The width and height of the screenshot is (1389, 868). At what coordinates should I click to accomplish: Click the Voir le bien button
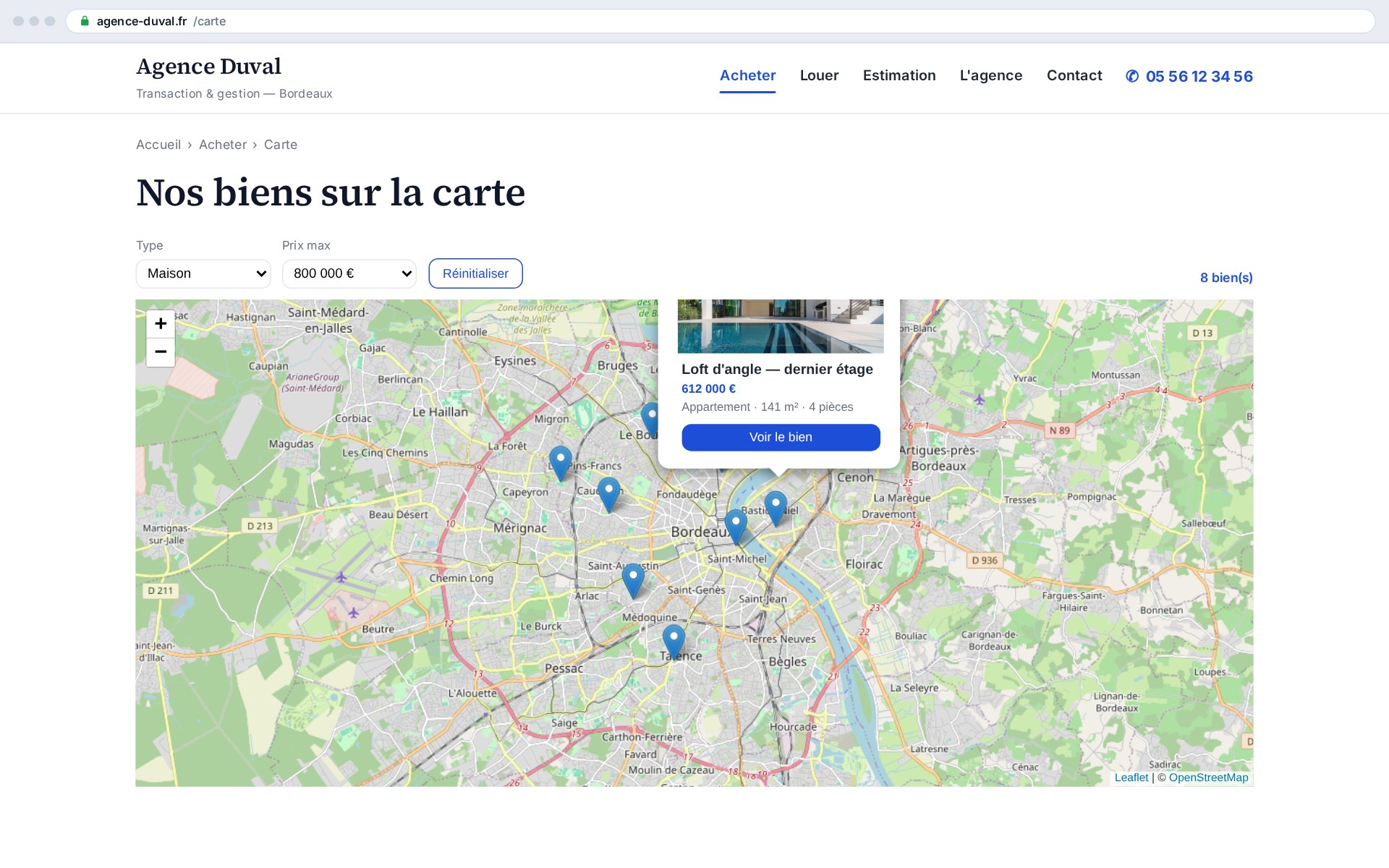pyautogui.click(x=781, y=437)
